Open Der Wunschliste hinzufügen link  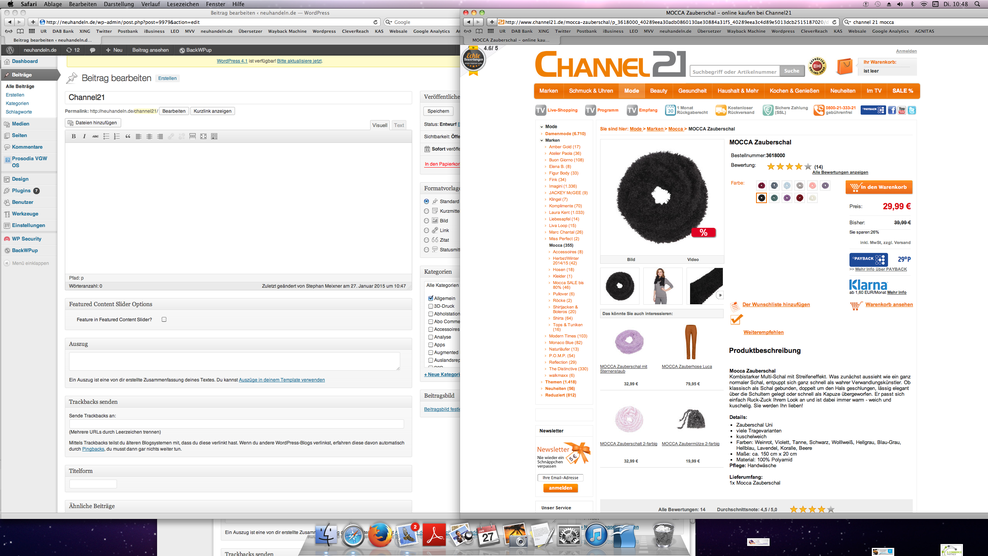click(x=776, y=304)
